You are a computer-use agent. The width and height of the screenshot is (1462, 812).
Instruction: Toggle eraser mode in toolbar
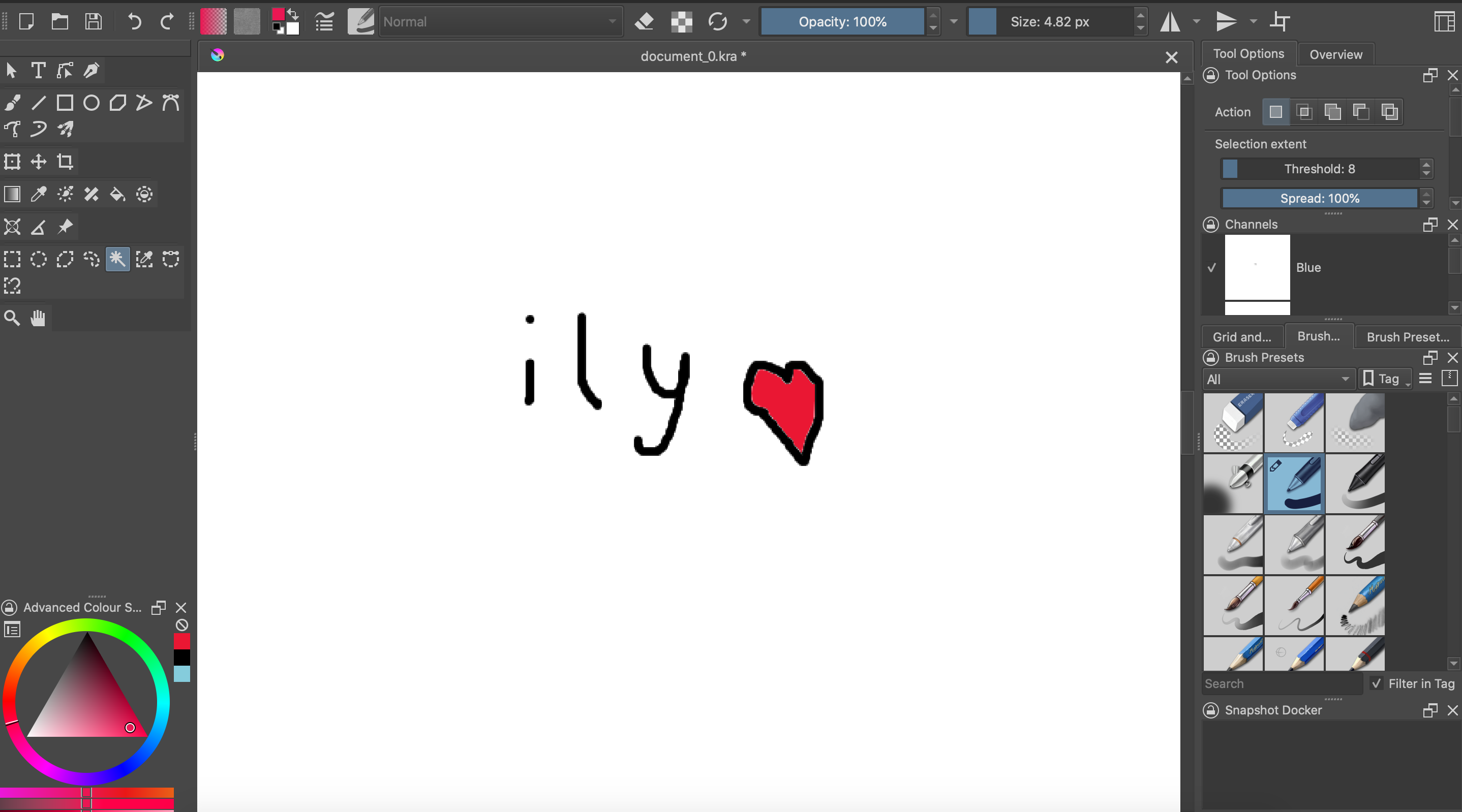644,22
